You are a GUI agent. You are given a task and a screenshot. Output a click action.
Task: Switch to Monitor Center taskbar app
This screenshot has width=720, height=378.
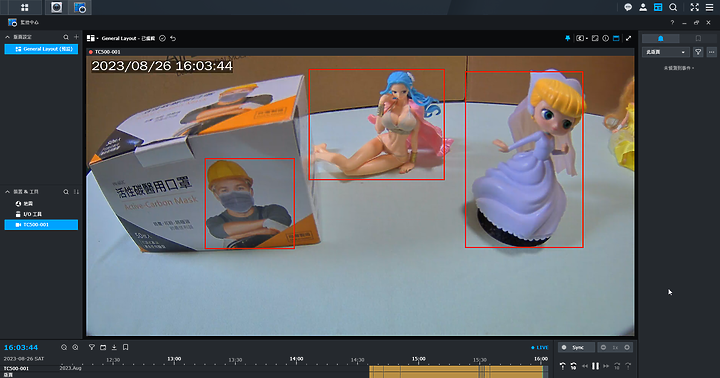[x=80, y=7]
